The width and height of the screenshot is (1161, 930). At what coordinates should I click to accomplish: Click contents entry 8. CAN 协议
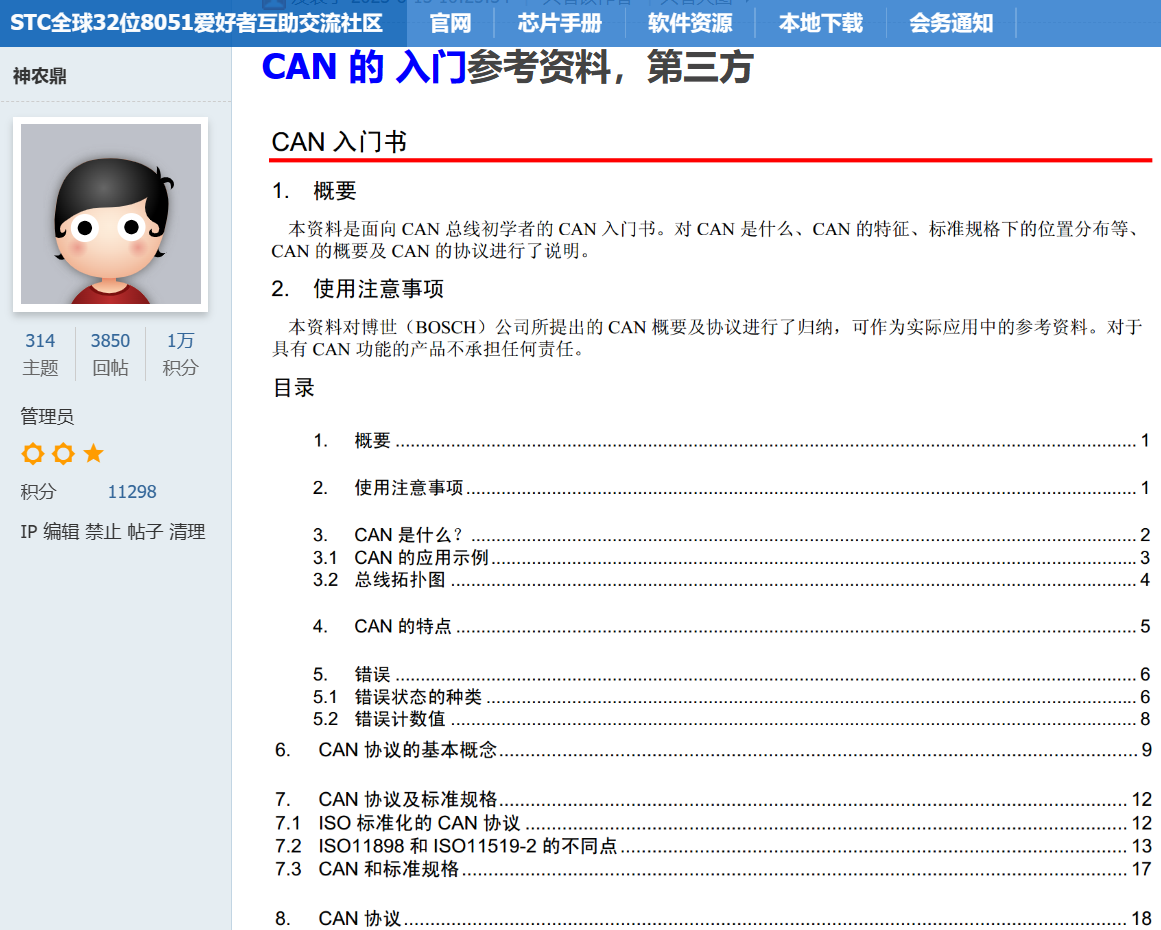coord(713,918)
